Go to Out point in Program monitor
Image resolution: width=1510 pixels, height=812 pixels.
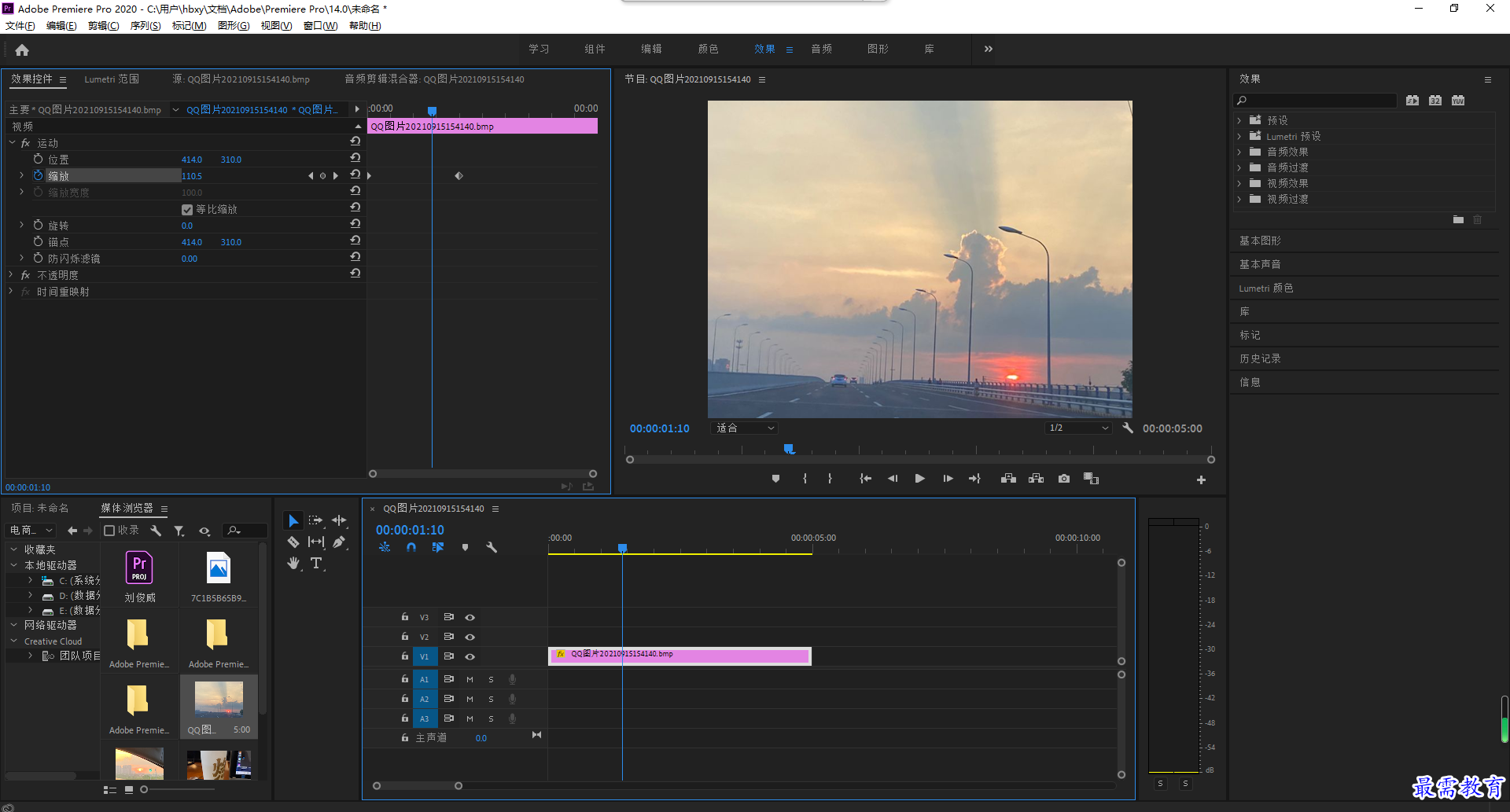[975, 479]
